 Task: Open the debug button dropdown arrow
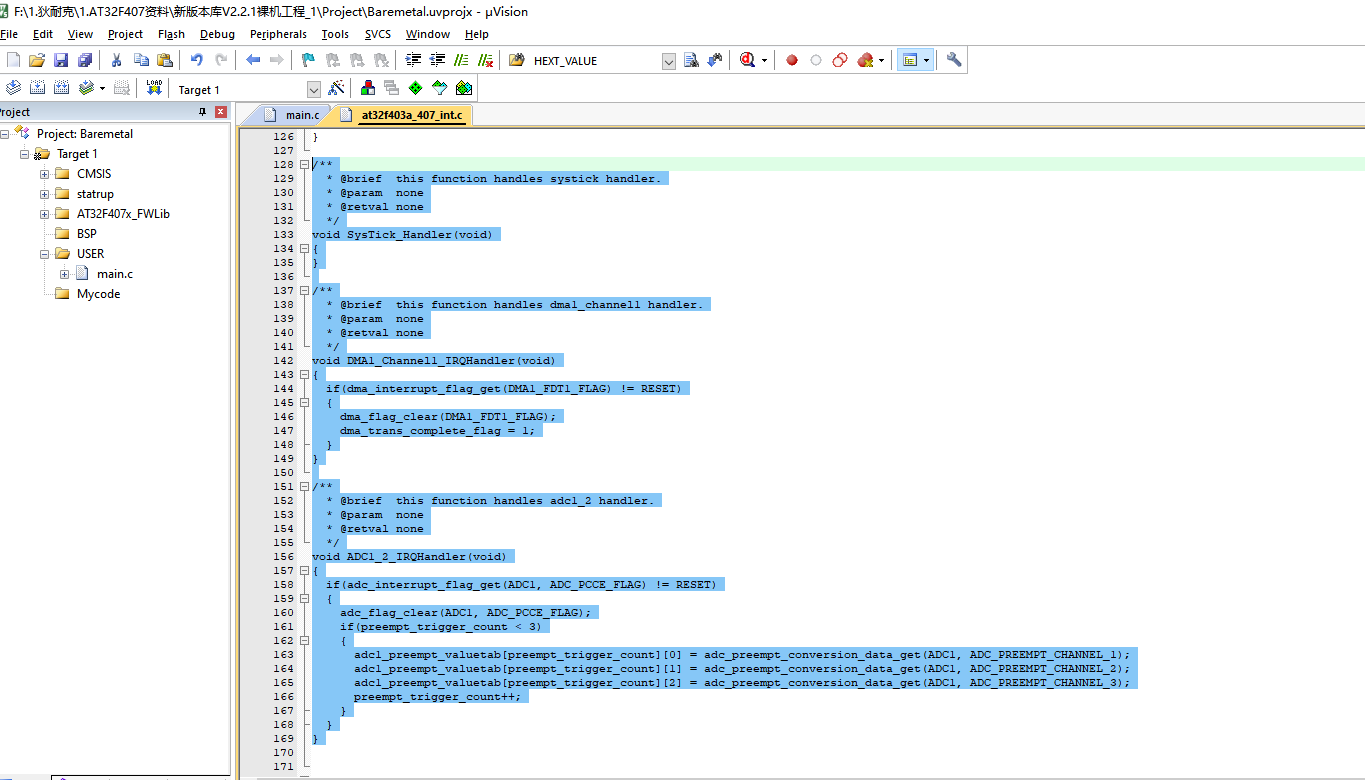pyautogui.click(x=765, y=60)
